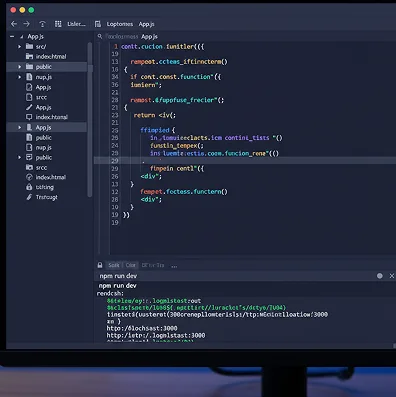
Task: Collapse the root App.js triangle in the tree
Action: 22,37
